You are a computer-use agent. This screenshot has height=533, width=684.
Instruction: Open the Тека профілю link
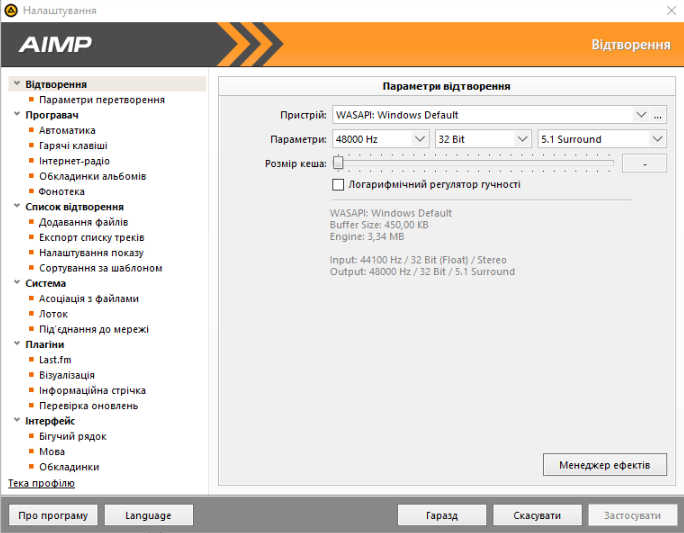pyautogui.click(x=41, y=483)
